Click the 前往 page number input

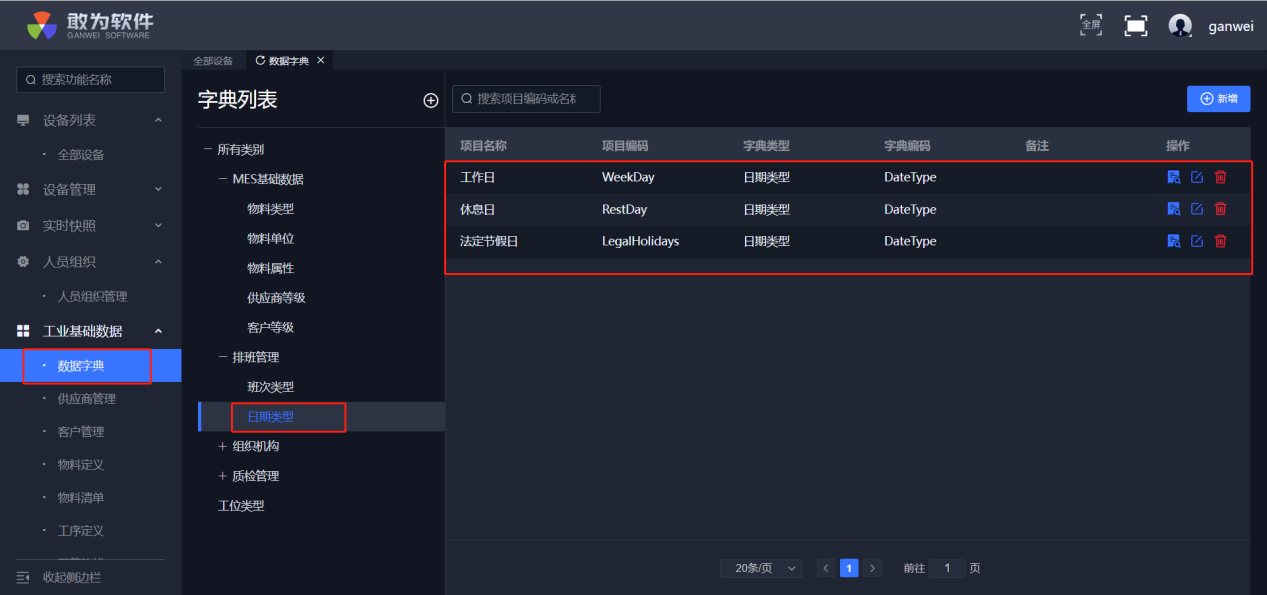(x=947, y=568)
